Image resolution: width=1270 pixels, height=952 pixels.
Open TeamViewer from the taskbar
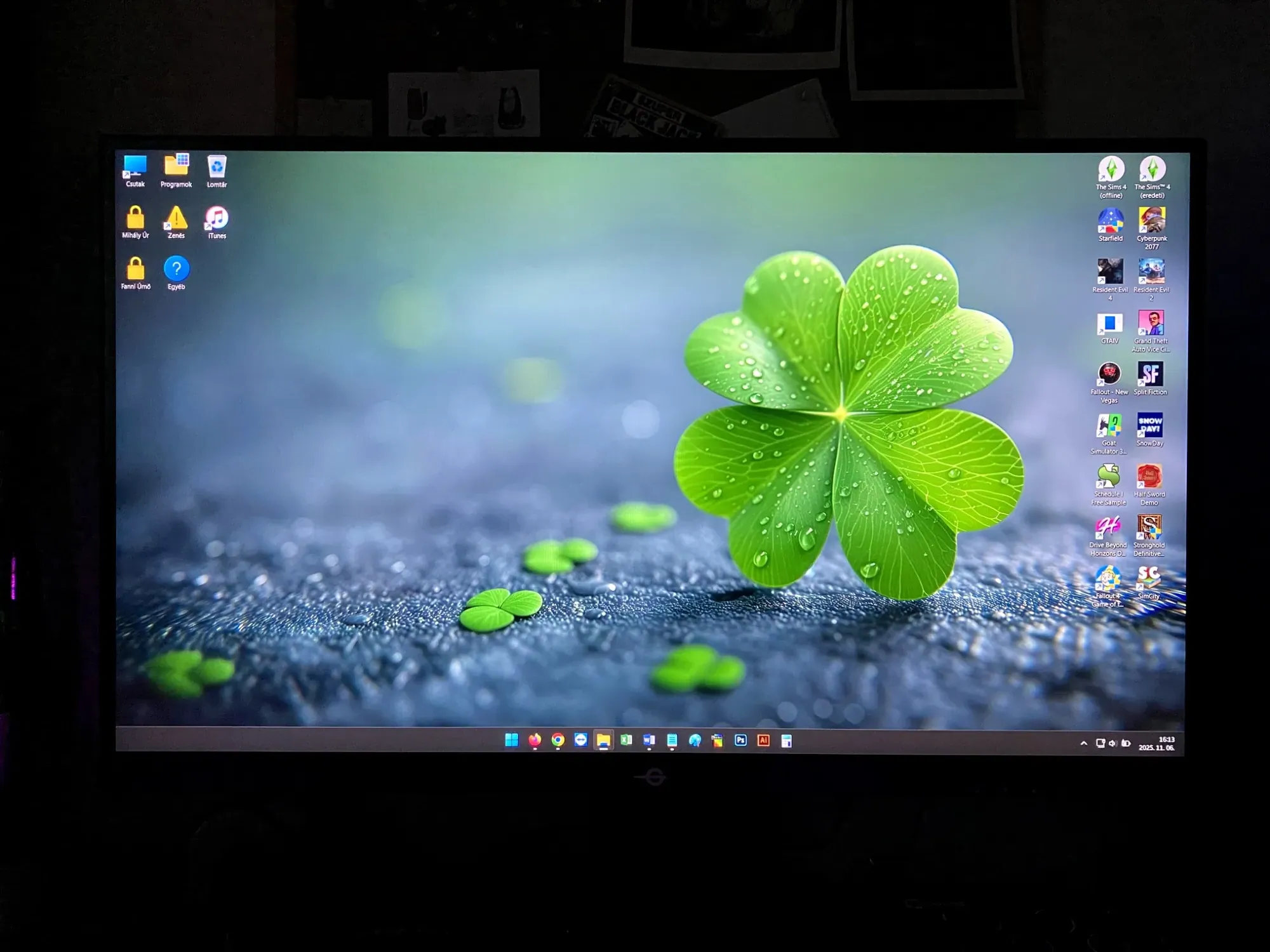pyautogui.click(x=580, y=740)
